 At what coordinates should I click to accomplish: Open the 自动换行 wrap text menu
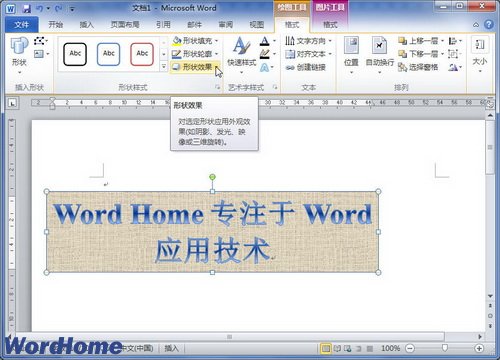coord(379,55)
